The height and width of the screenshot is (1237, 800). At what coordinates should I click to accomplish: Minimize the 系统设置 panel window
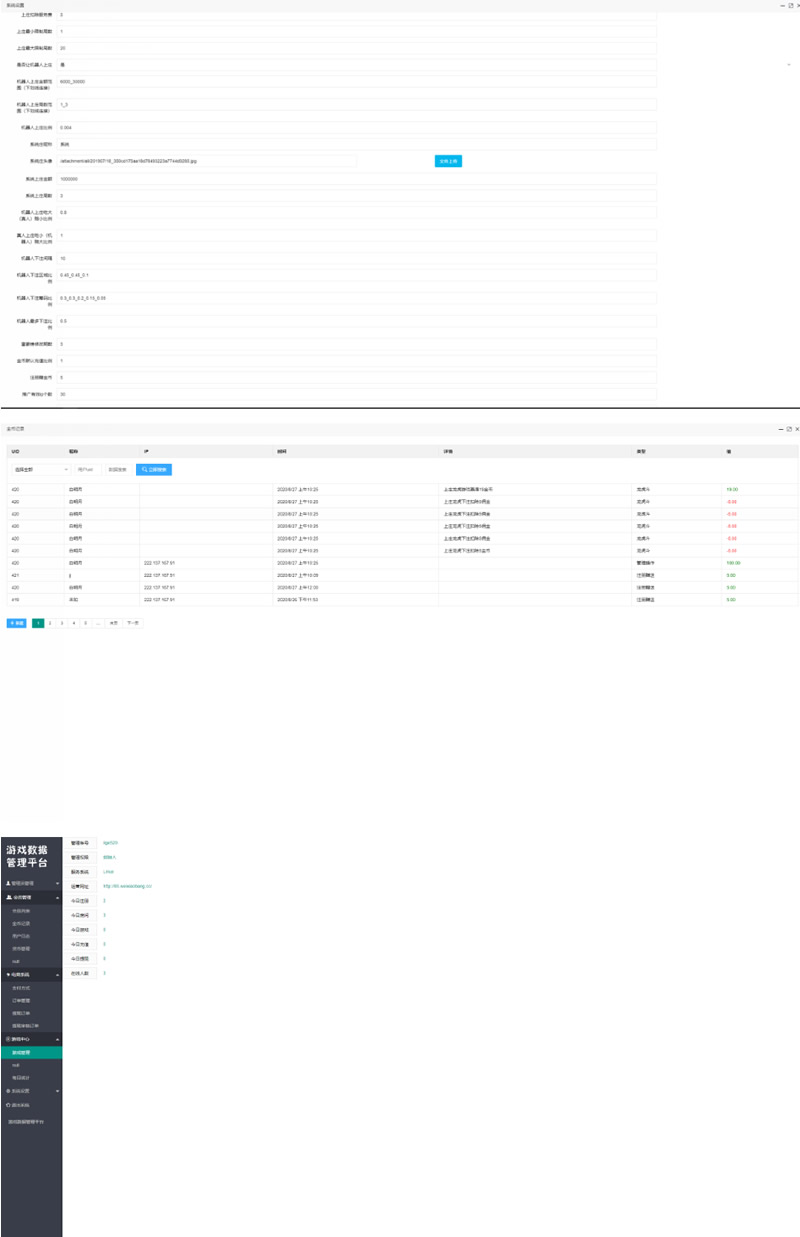(780, 5)
